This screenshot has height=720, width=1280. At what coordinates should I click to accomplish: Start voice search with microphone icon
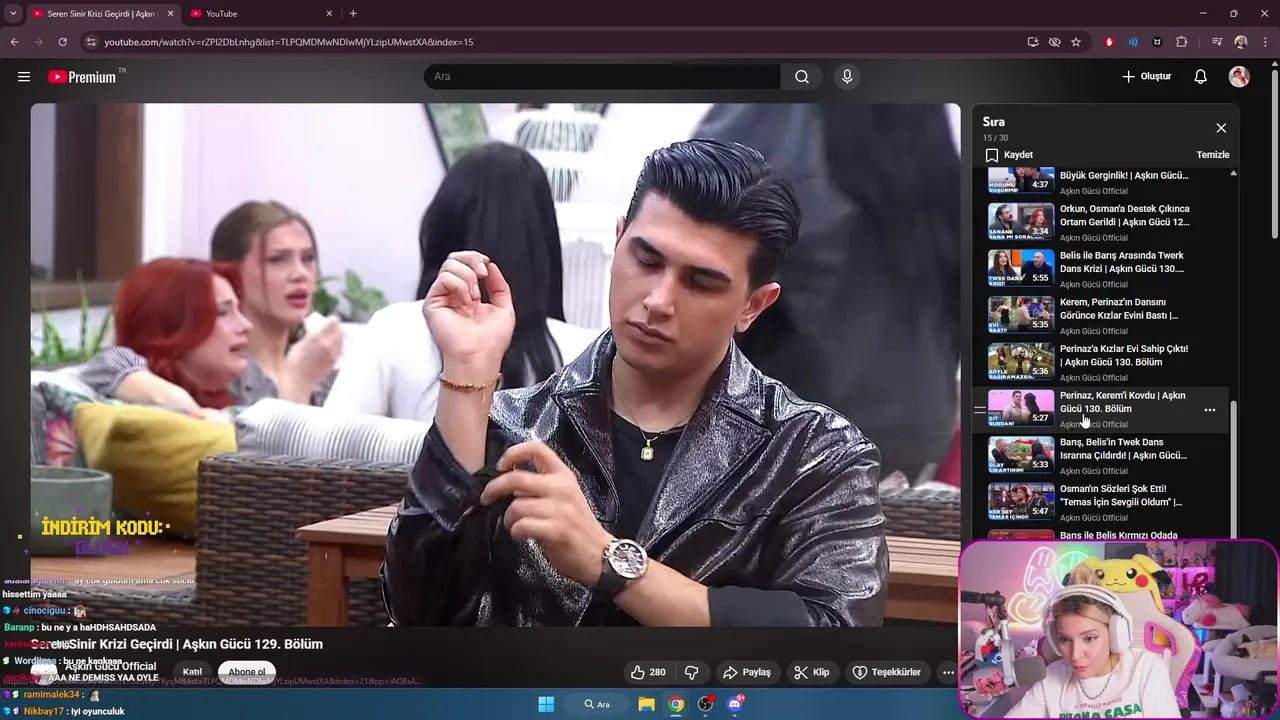(x=847, y=76)
